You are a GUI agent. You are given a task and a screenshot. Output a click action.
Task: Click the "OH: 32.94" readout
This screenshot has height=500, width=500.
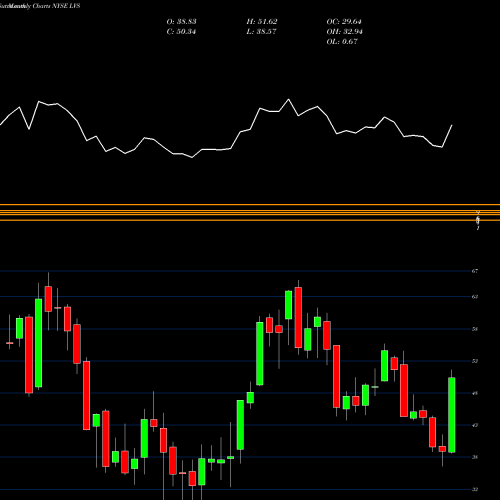point(344,32)
